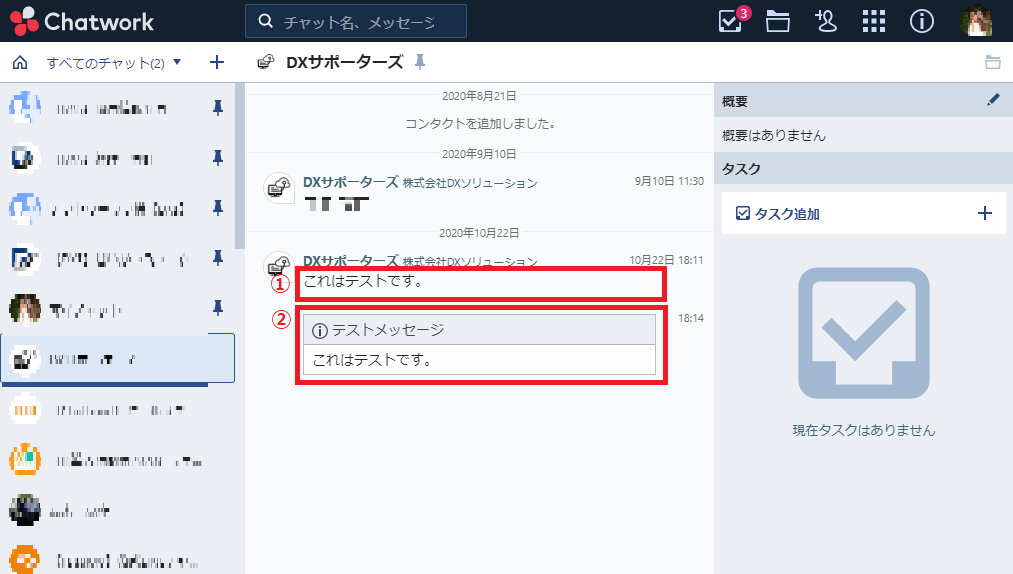Click the DXサポーターズ sender name on 10月22日 message
The width and height of the screenshot is (1013, 574).
click(x=351, y=260)
